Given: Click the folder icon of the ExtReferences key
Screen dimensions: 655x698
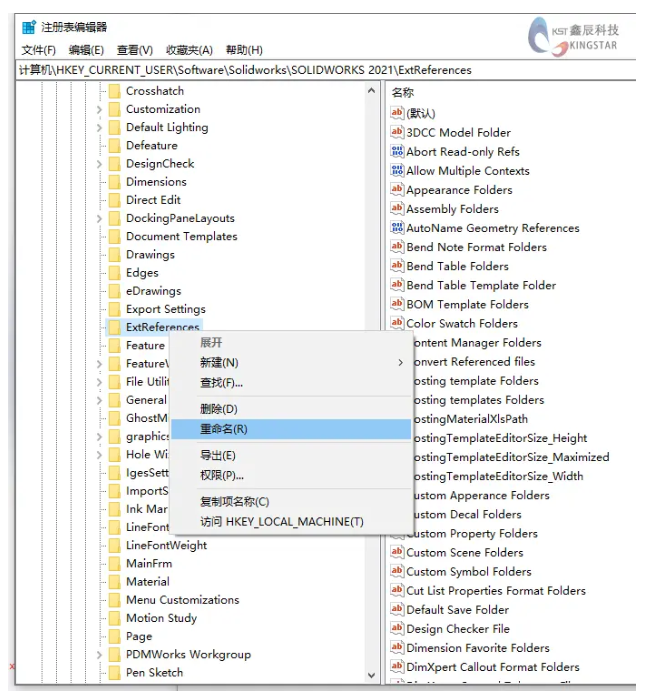Looking at the screenshot, I should click(x=115, y=327).
